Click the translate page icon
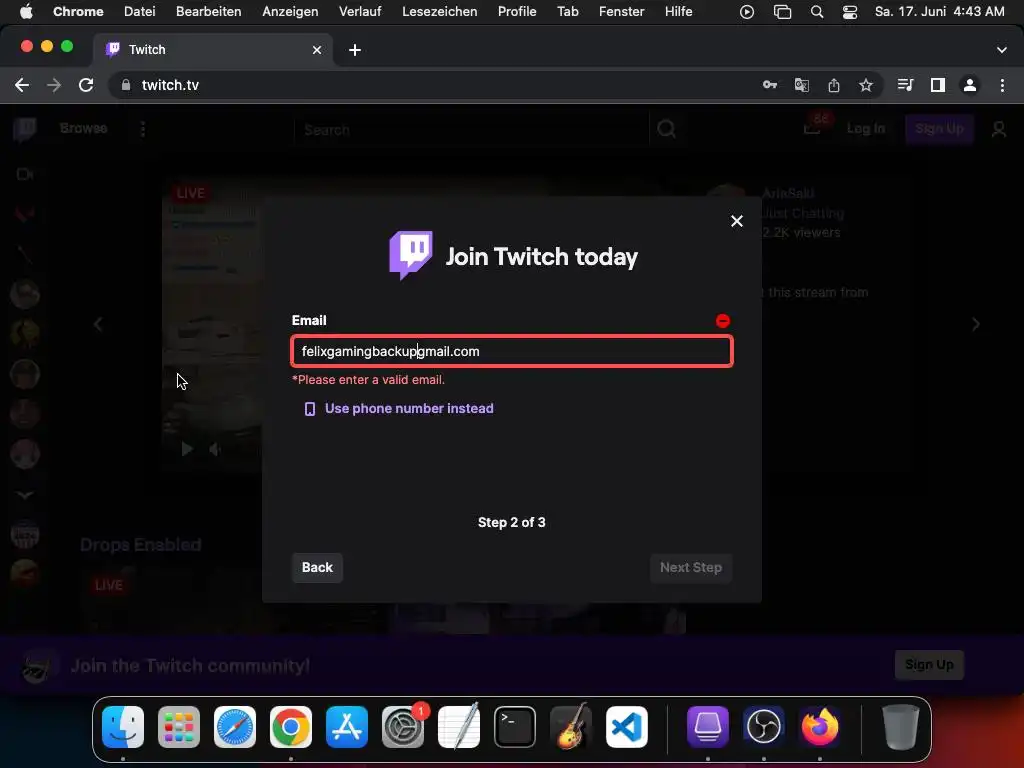 pyautogui.click(x=802, y=85)
